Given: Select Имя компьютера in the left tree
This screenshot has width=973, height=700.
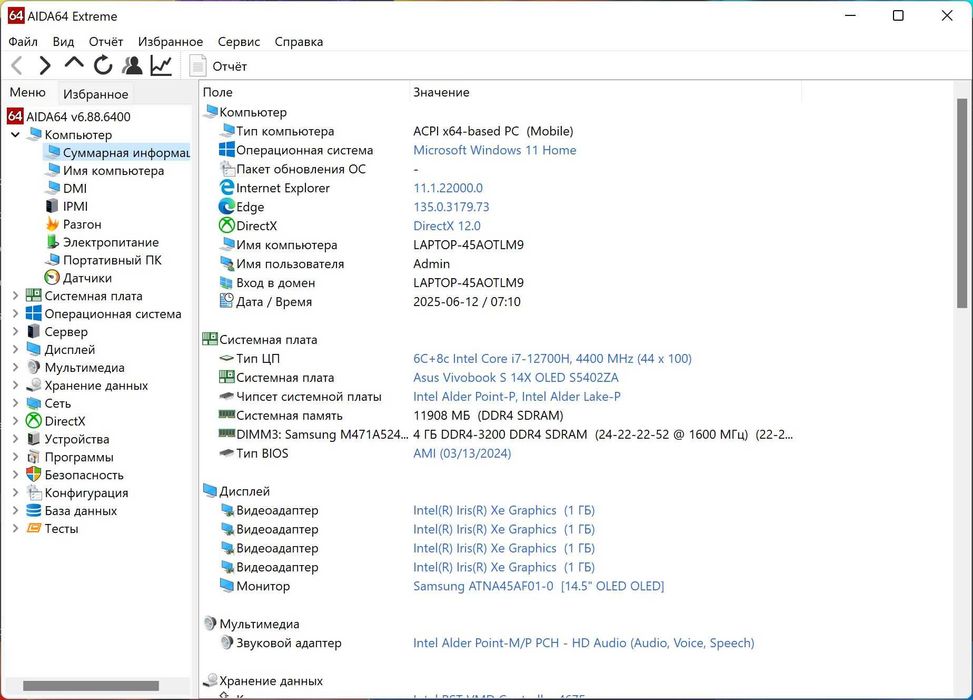Looking at the screenshot, I should click(113, 171).
